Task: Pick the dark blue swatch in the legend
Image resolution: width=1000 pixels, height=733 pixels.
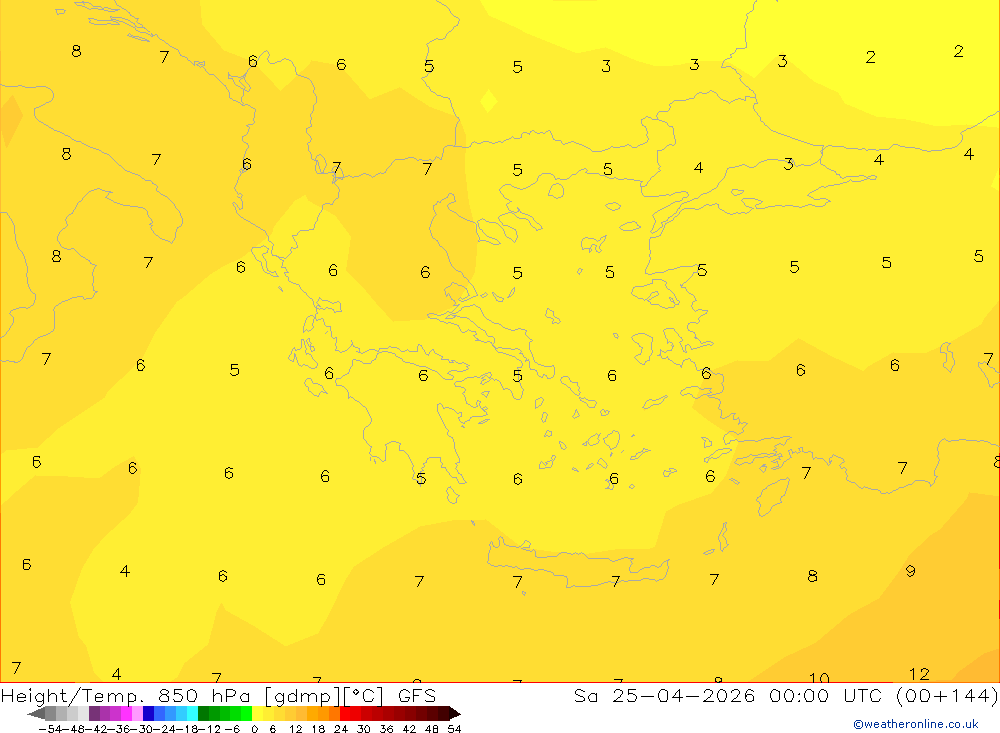Action: [x=148, y=713]
